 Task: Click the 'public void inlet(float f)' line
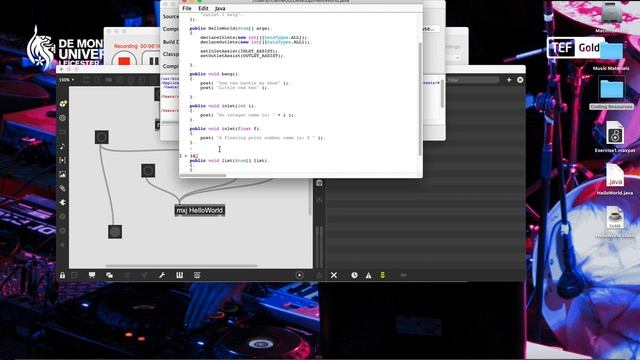coord(225,129)
